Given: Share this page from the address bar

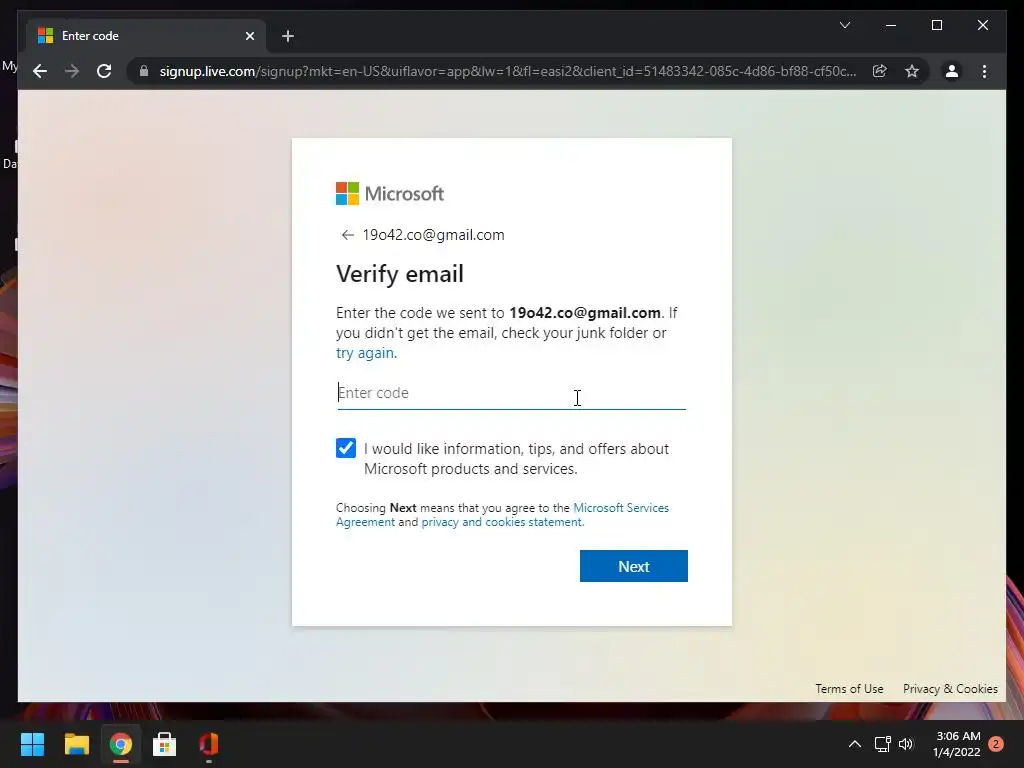Looking at the screenshot, I should (x=880, y=71).
